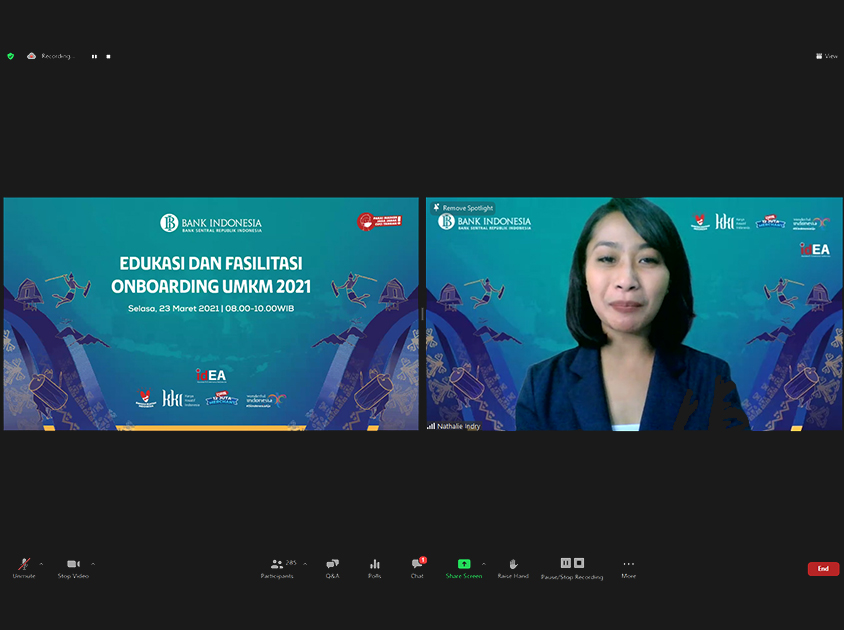Pause recording using the top-left indicator control
The width and height of the screenshot is (844, 630).
tap(94, 56)
